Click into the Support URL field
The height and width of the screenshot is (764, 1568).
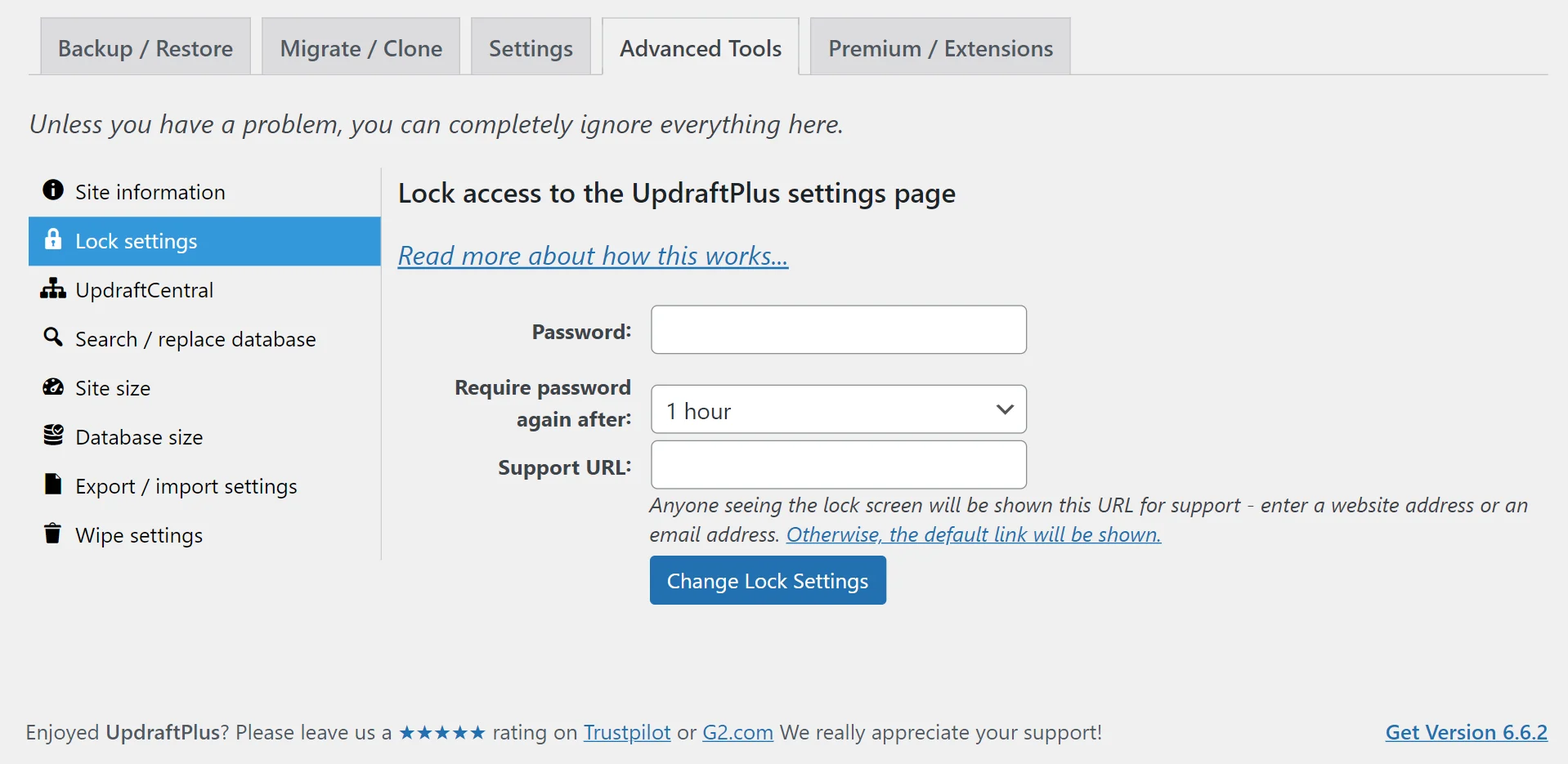[x=838, y=465]
